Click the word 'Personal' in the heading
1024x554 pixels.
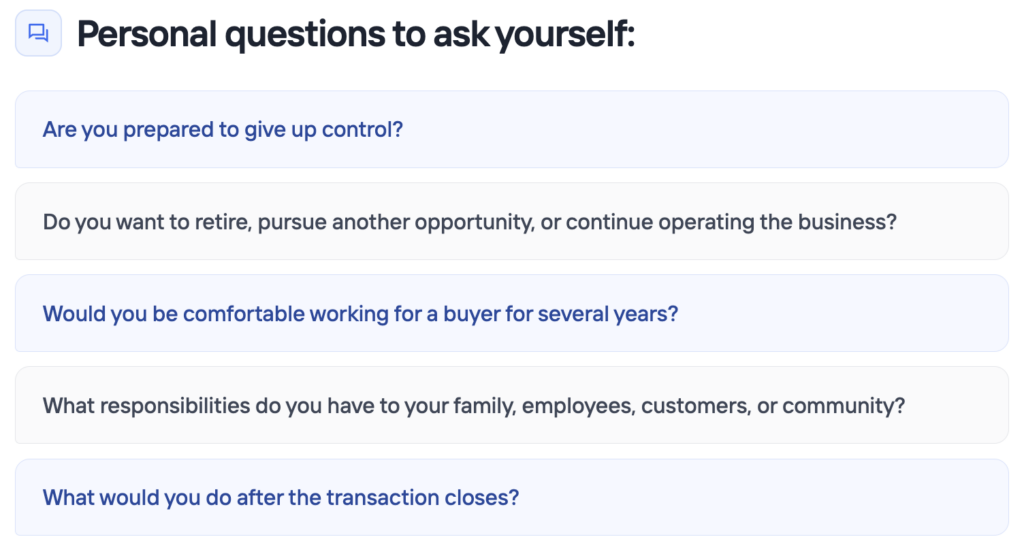click(147, 34)
